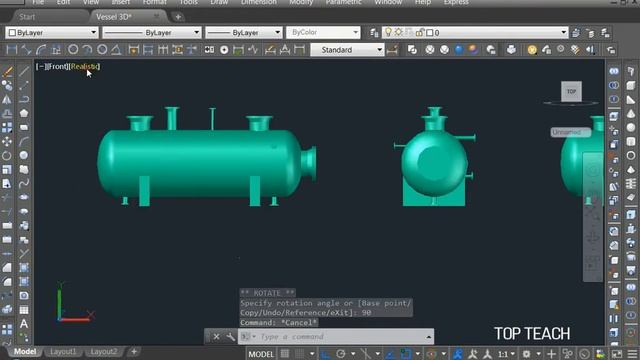Toggle snap mode in status bar
Image resolution: width=640 pixels, height=360 pixels.
click(x=300, y=354)
